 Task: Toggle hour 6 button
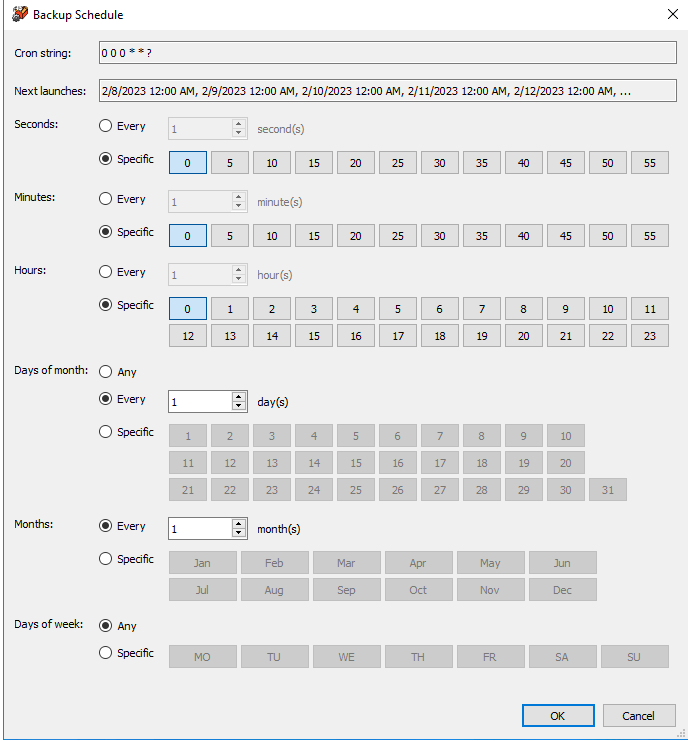click(x=440, y=309)
